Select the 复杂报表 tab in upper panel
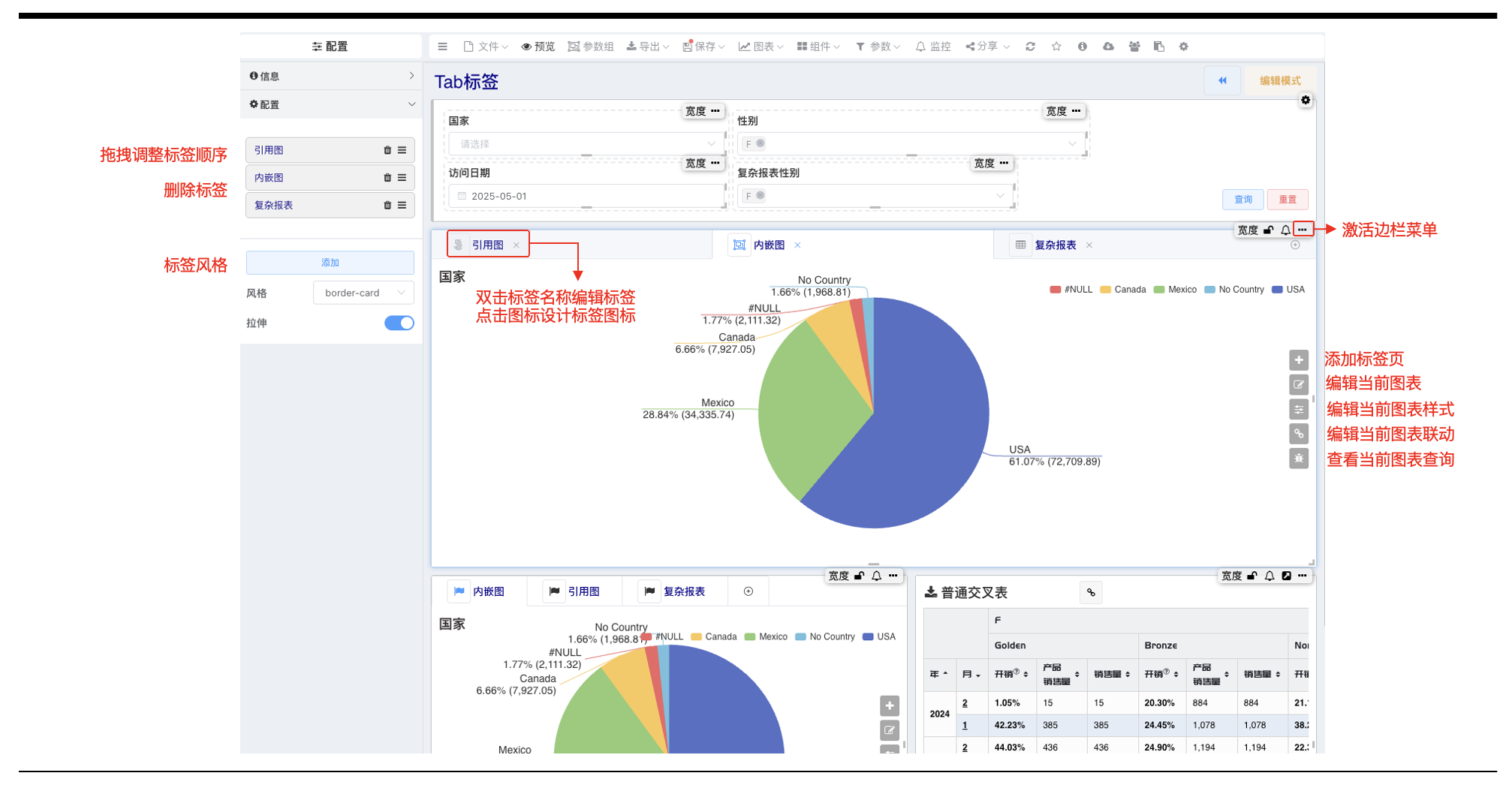Image resolution: width=1512 pixels, height=788 pixels. coord(1055,245)
